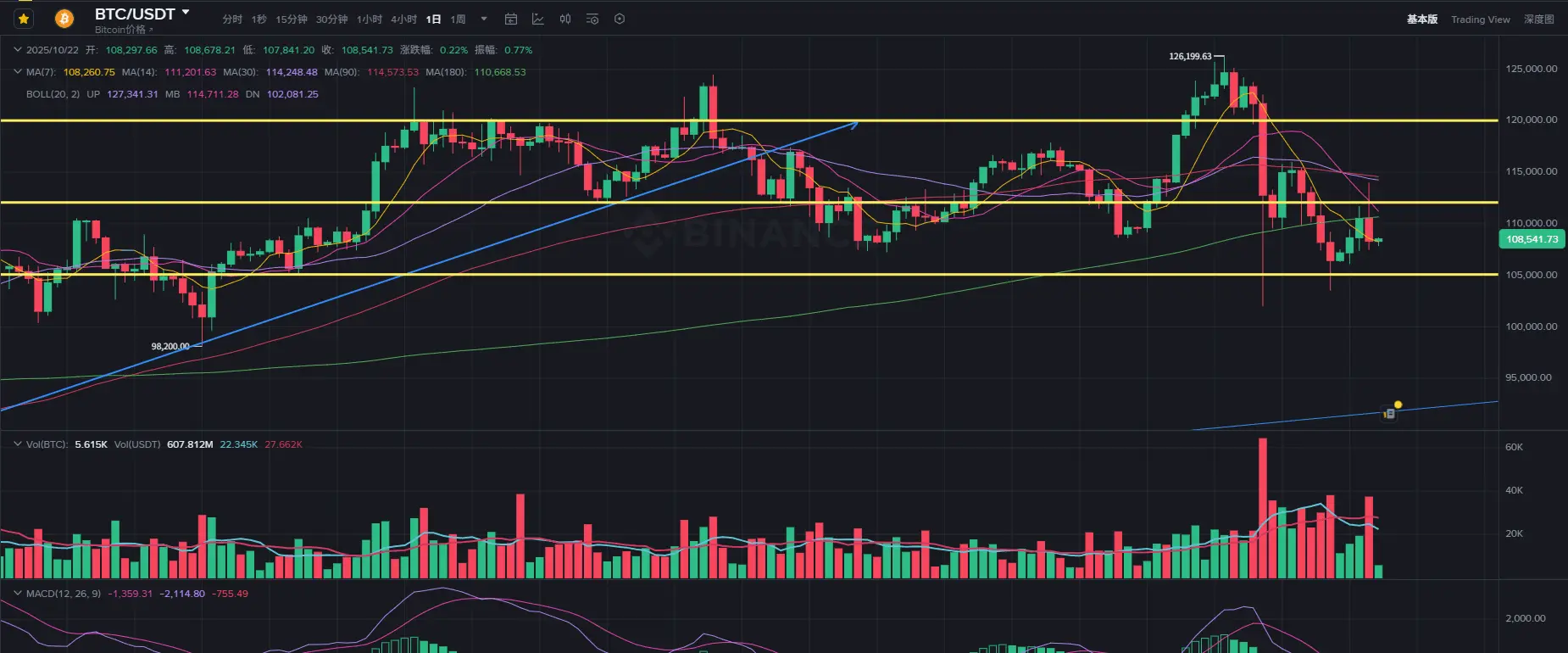Click the MA(14) value 111,201.63
1568x653 pixels.
tap(191, 72)
